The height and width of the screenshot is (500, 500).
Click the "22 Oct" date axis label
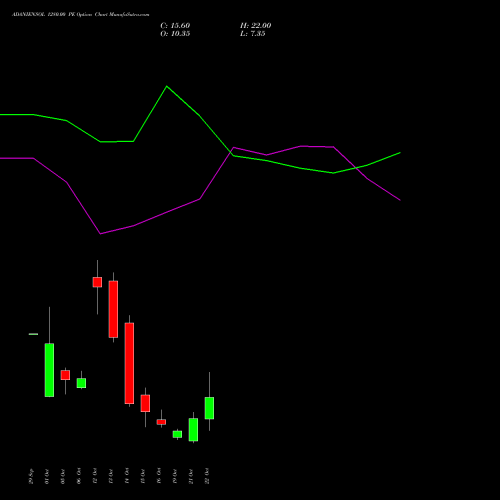[x=207, y=476]
